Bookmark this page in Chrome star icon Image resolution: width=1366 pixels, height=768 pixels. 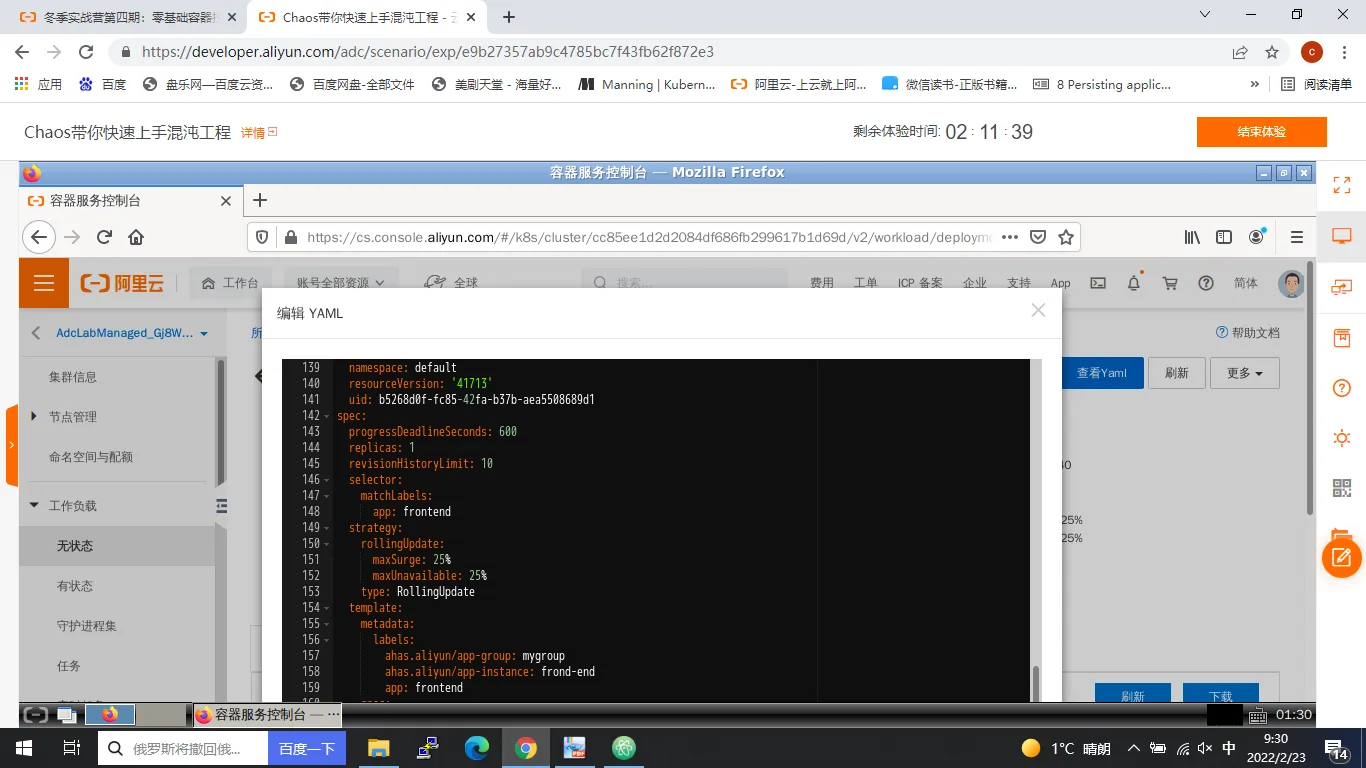(1272, 52)
